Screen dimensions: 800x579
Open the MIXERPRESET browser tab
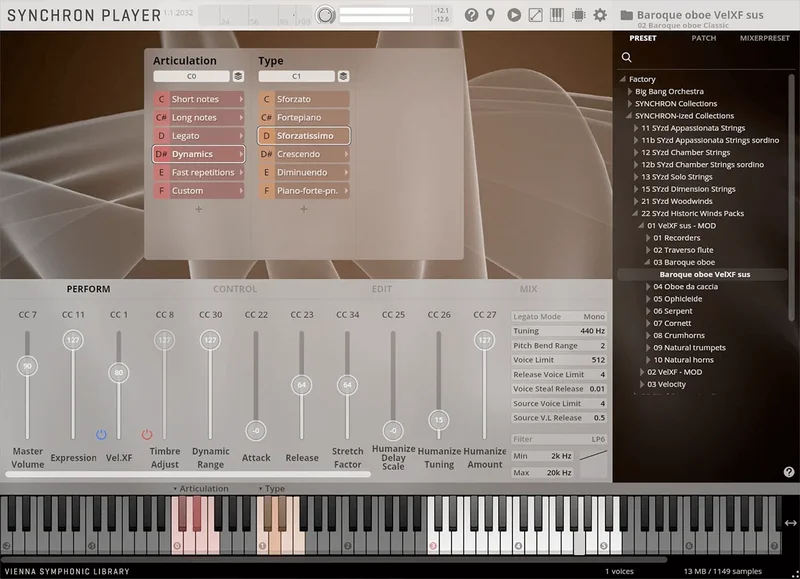764,38
